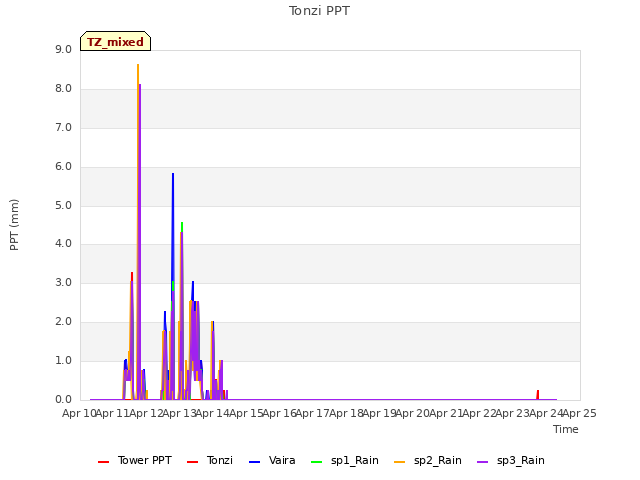Click the green sp1_Rain legend color marker

316,462
